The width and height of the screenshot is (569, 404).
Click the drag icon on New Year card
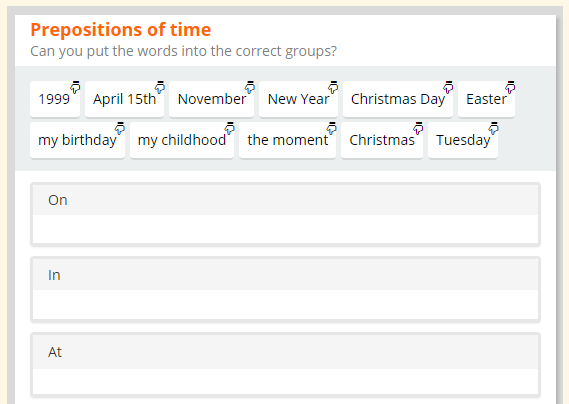(333, 87)
